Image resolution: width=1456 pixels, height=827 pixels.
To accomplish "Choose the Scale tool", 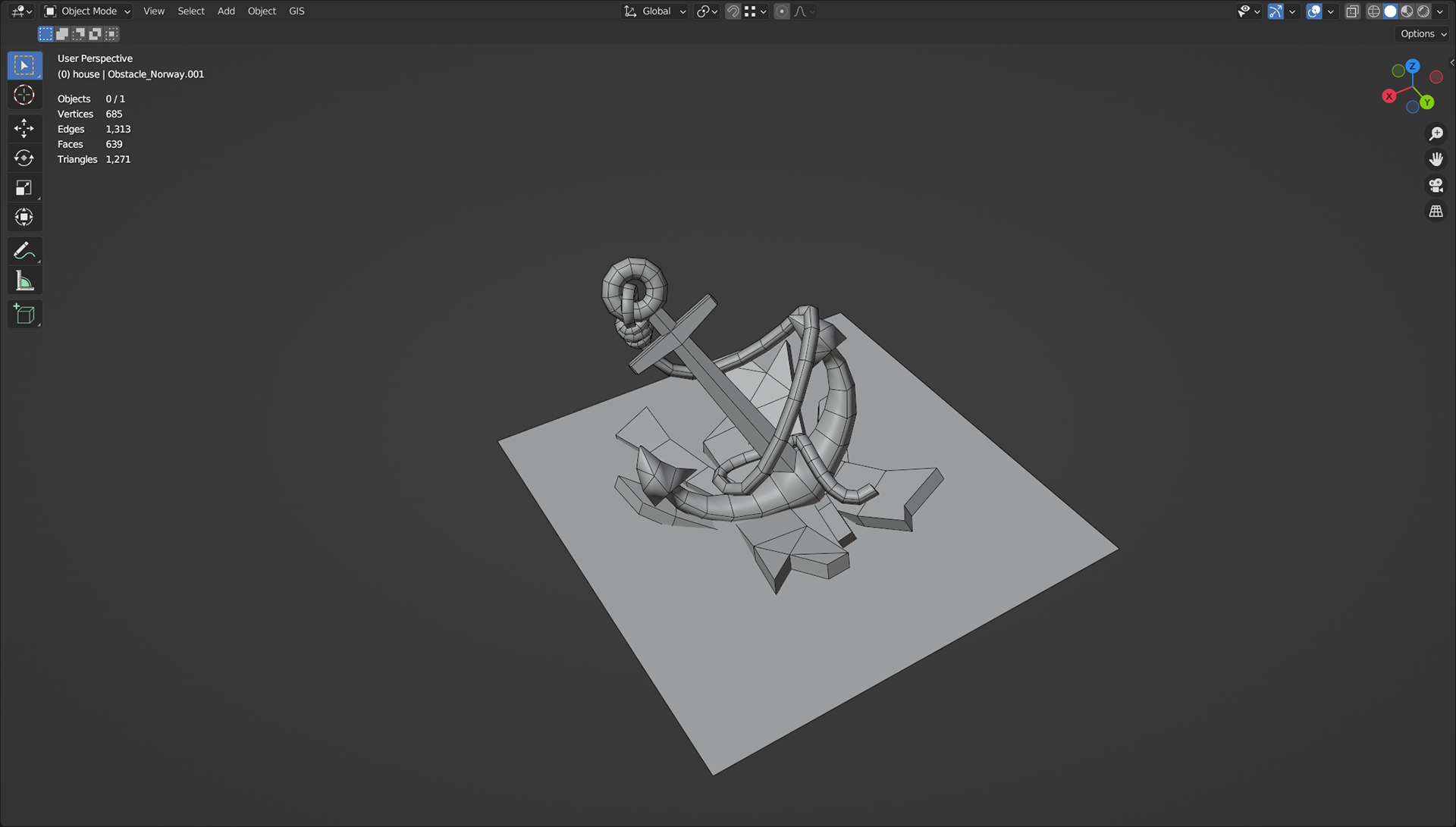I will 24,188.
